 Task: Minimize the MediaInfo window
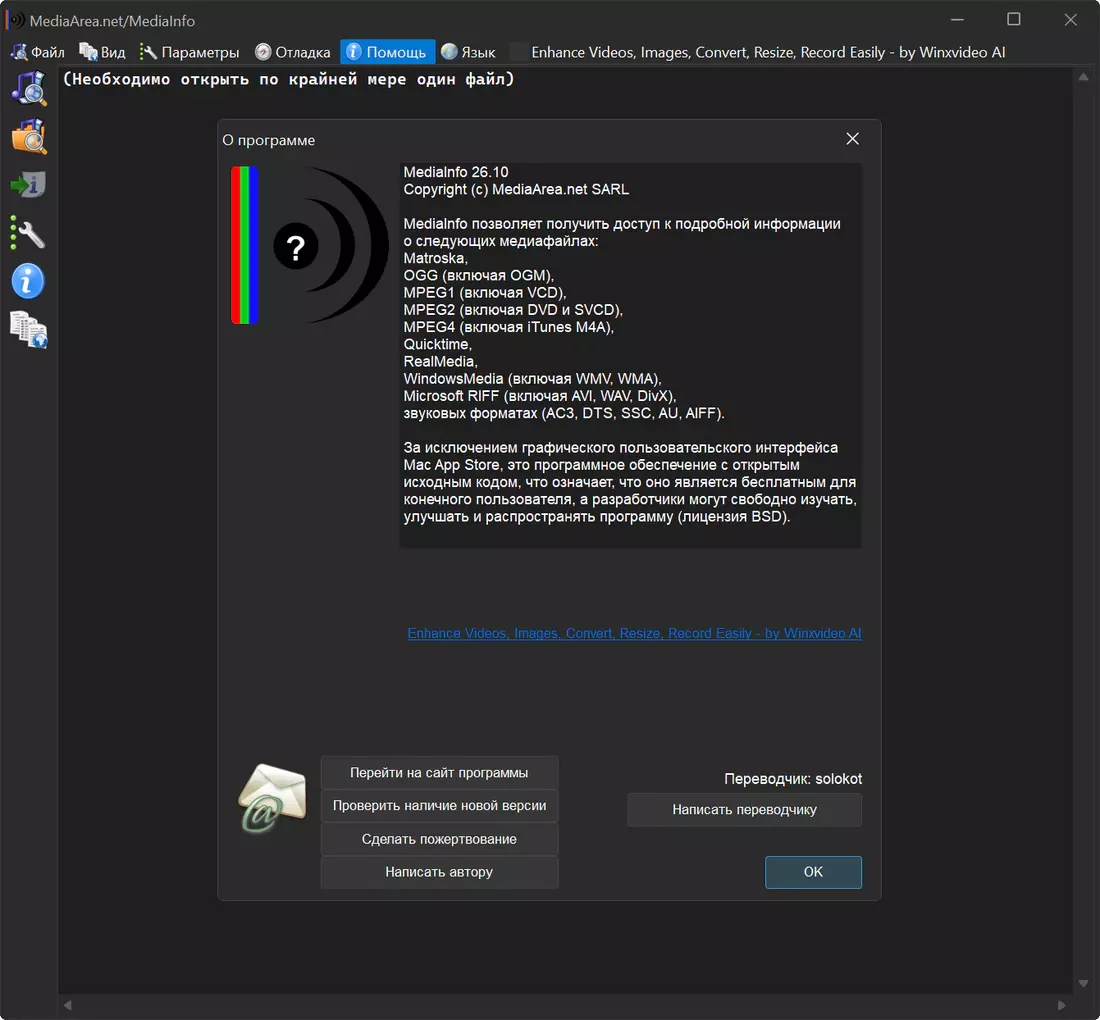[957, 20]
